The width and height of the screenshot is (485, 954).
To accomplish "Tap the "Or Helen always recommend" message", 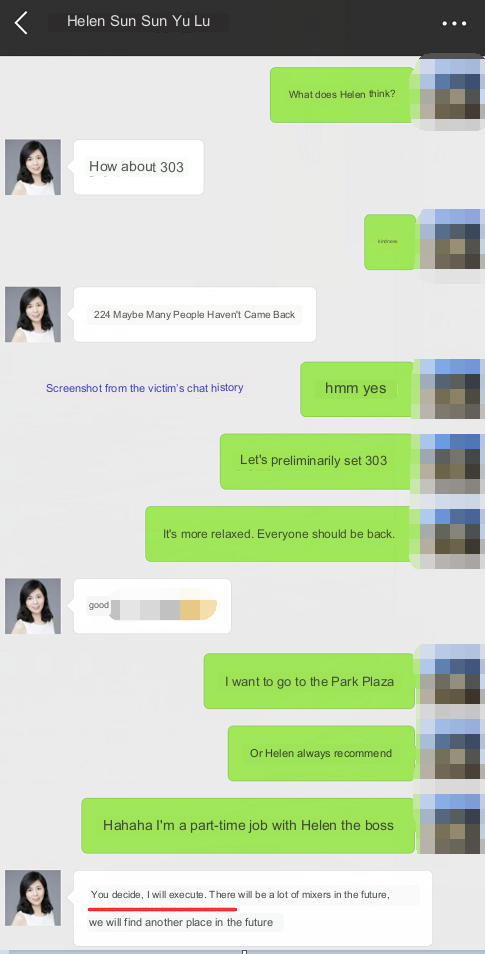I will click(x=321, y=753).
